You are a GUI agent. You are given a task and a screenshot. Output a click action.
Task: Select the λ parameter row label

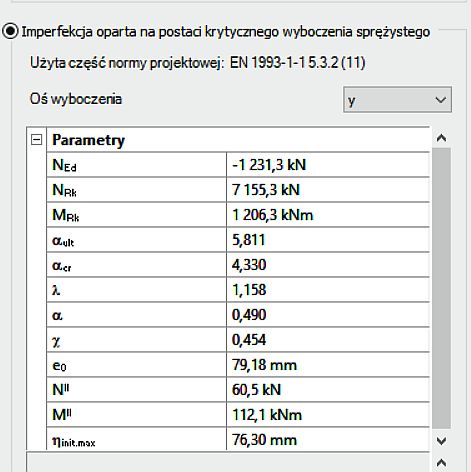(x=136, y=290)
